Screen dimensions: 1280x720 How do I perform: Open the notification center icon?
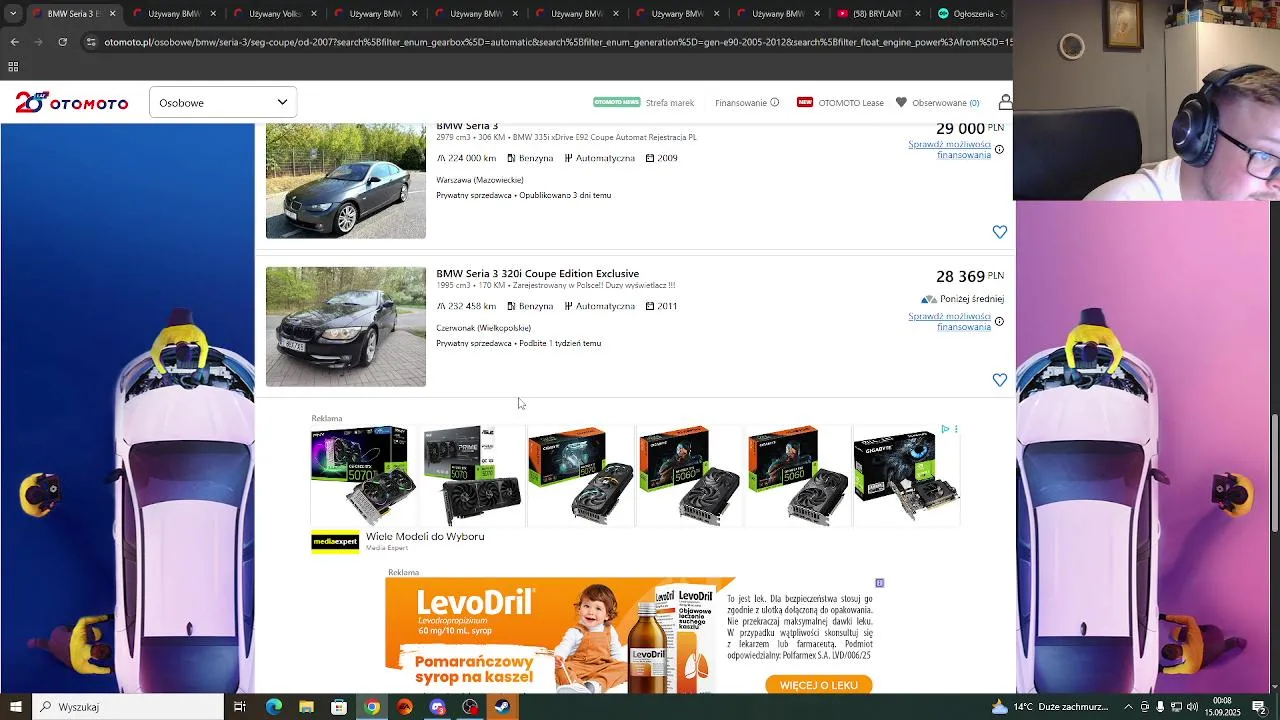pos(1260,707)
